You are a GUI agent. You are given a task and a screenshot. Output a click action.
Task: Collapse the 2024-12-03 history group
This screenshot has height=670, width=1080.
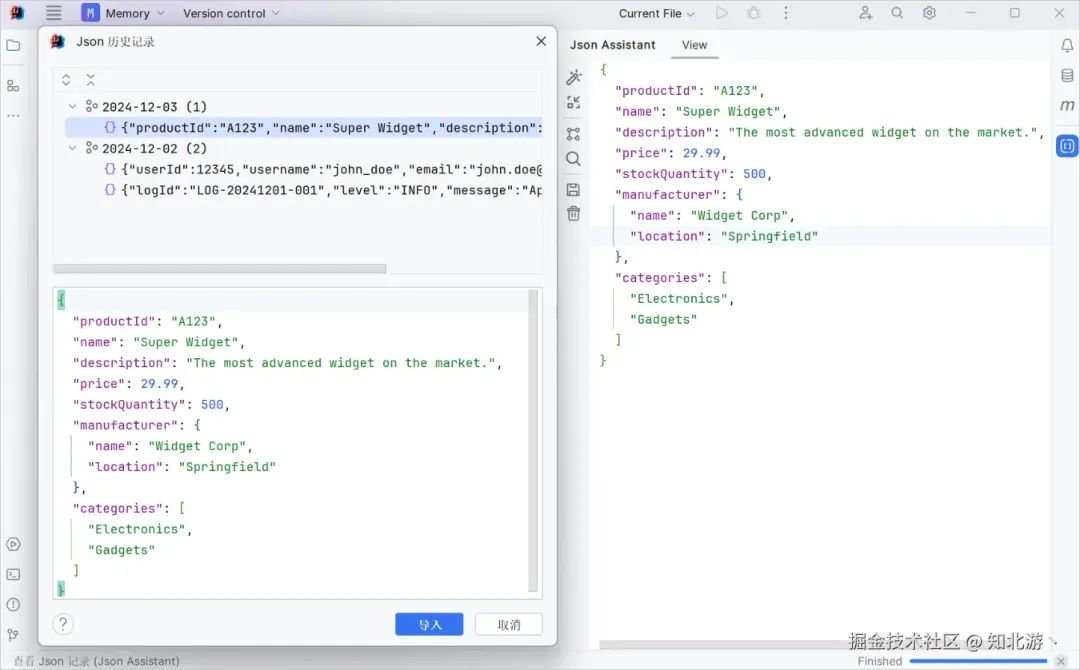72,107
